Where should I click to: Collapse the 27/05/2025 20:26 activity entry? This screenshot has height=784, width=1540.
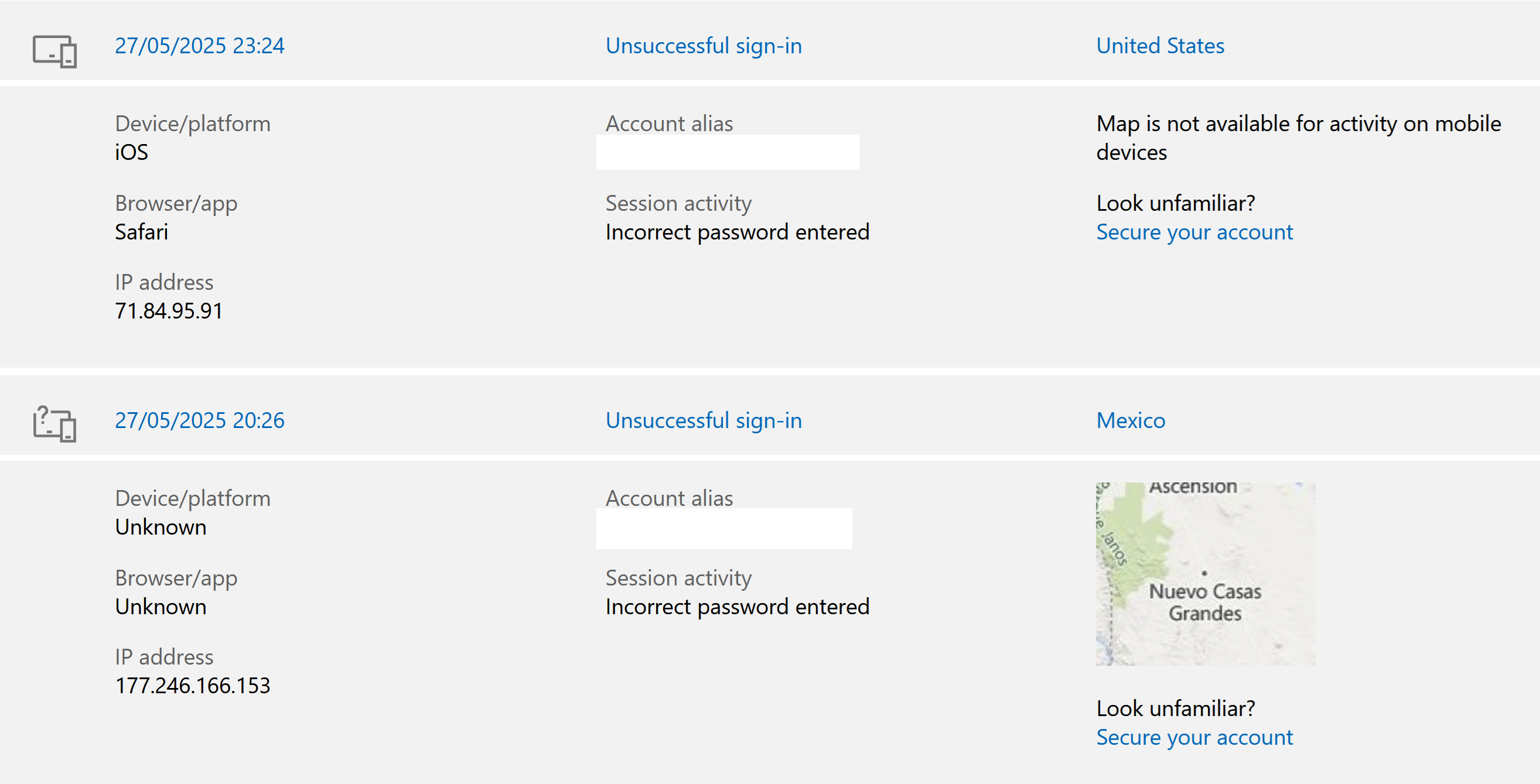point(200,420)
